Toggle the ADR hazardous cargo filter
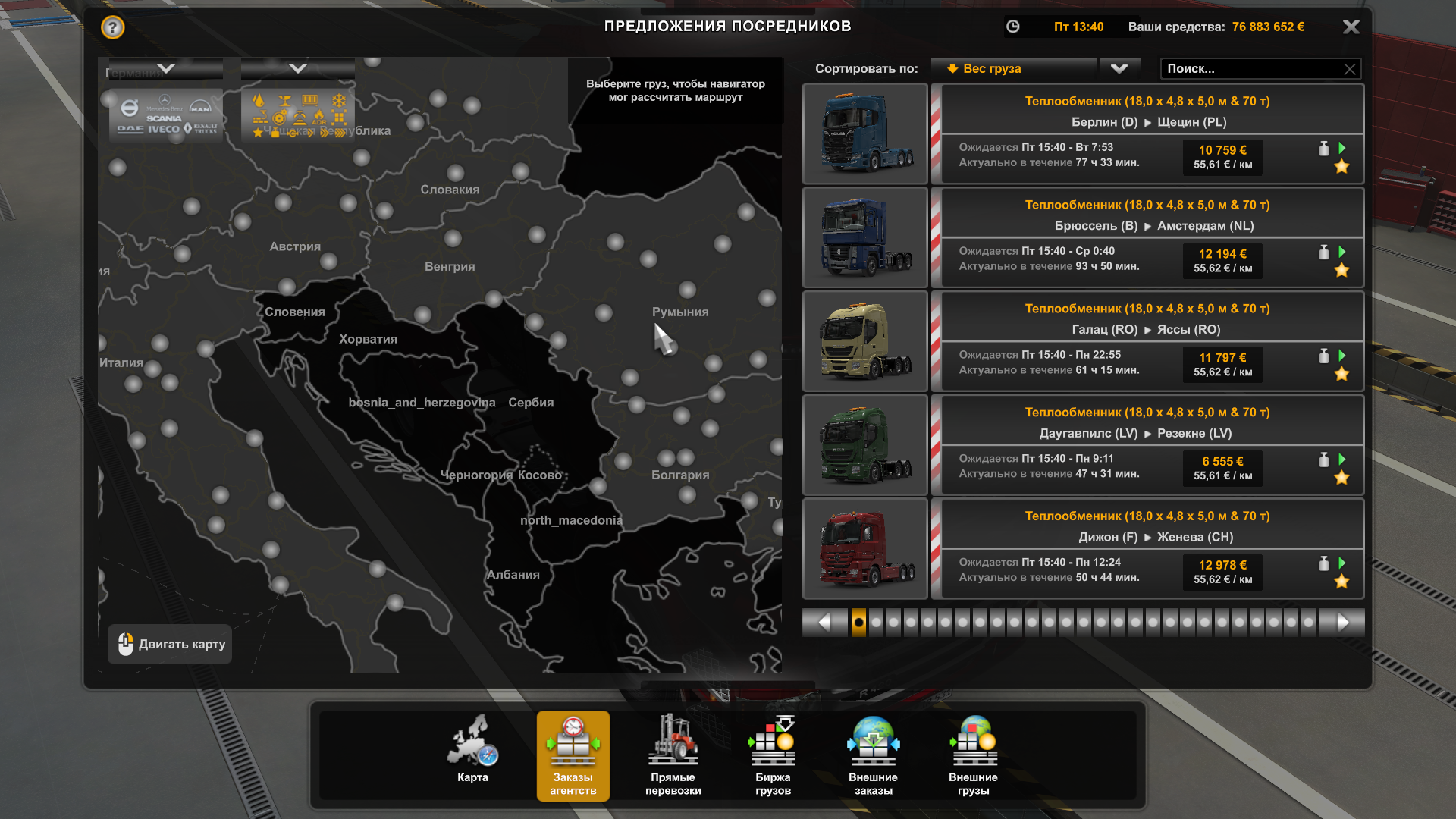This screenshot has height=819, width=1456. [x=318, y=118]
